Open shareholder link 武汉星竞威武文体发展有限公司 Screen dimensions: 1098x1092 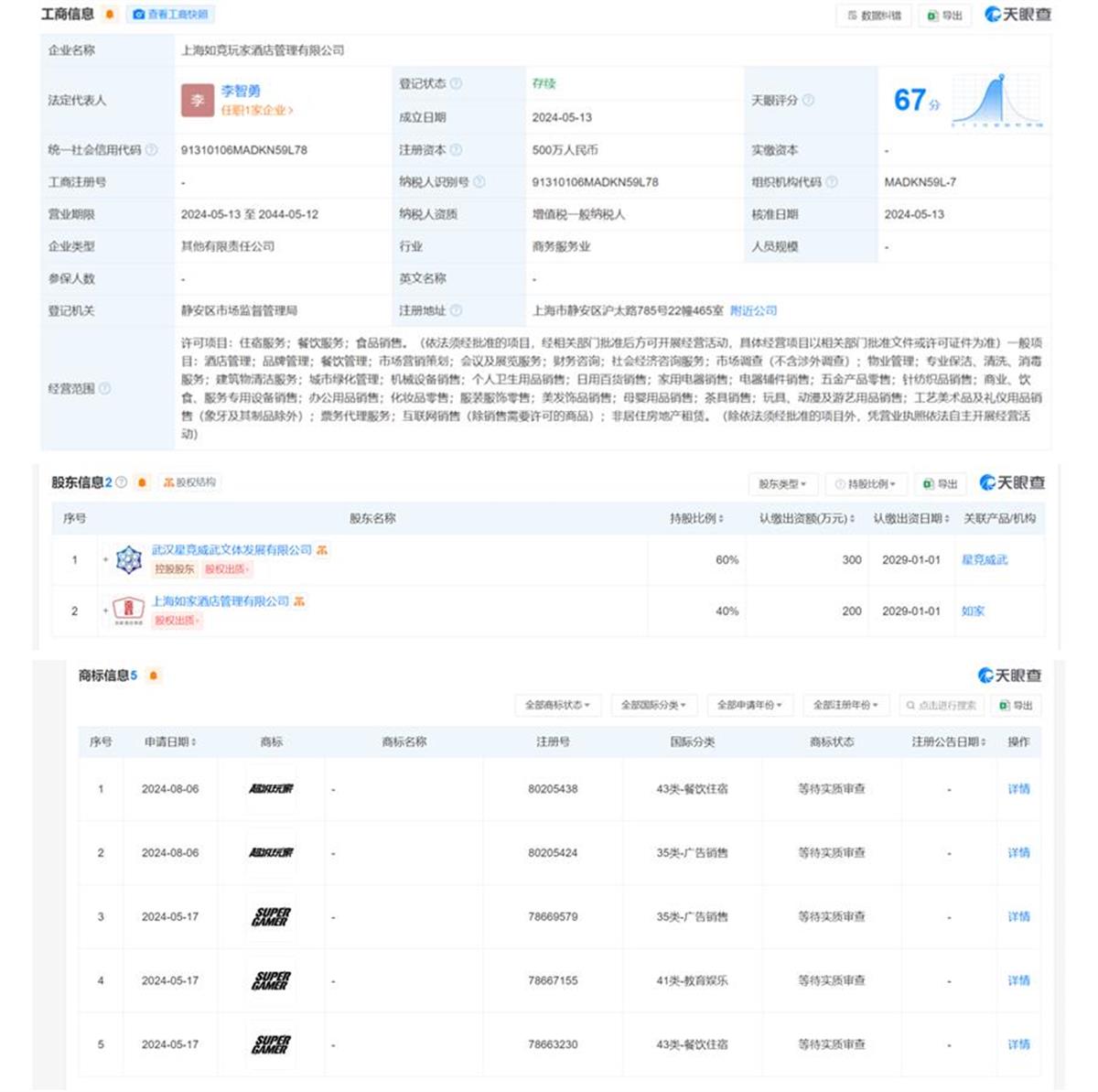click(x=231, y=550)
